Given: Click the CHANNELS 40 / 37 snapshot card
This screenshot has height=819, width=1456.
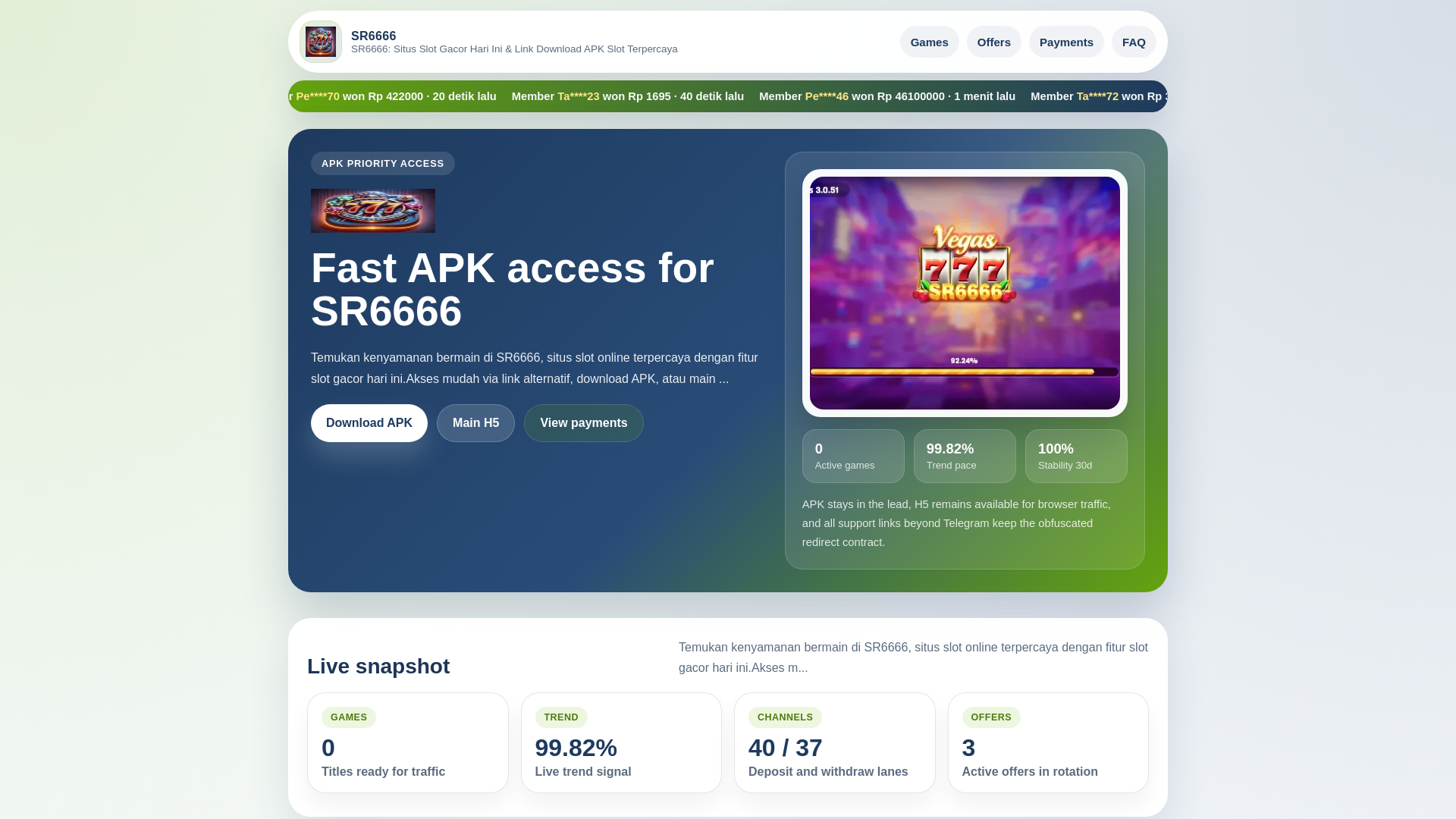Looking at the screenshot, I should click(x=835, y=743).
